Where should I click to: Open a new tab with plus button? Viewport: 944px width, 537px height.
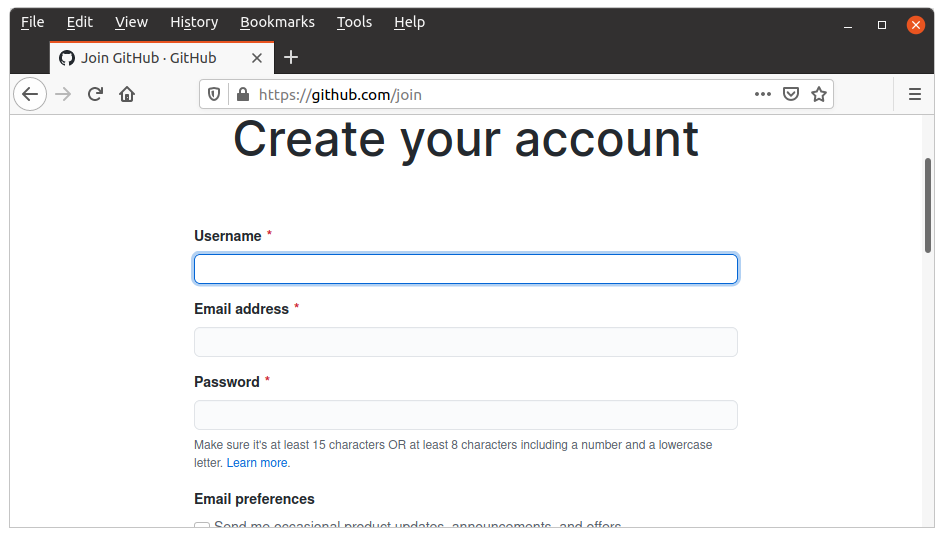tap(291, 57)
